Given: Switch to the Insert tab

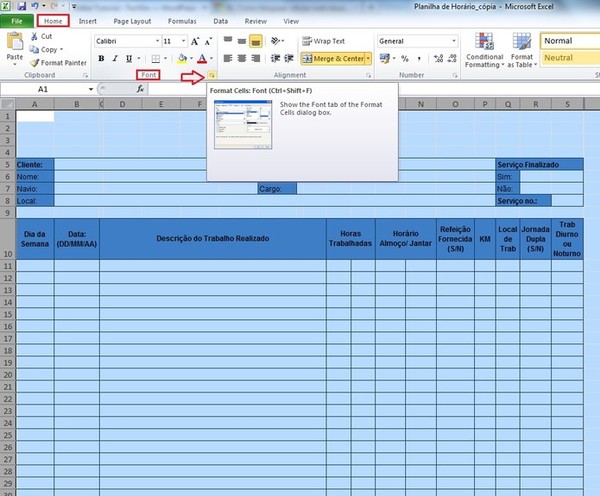Looking at the screenshot, I should click(88, 21).
